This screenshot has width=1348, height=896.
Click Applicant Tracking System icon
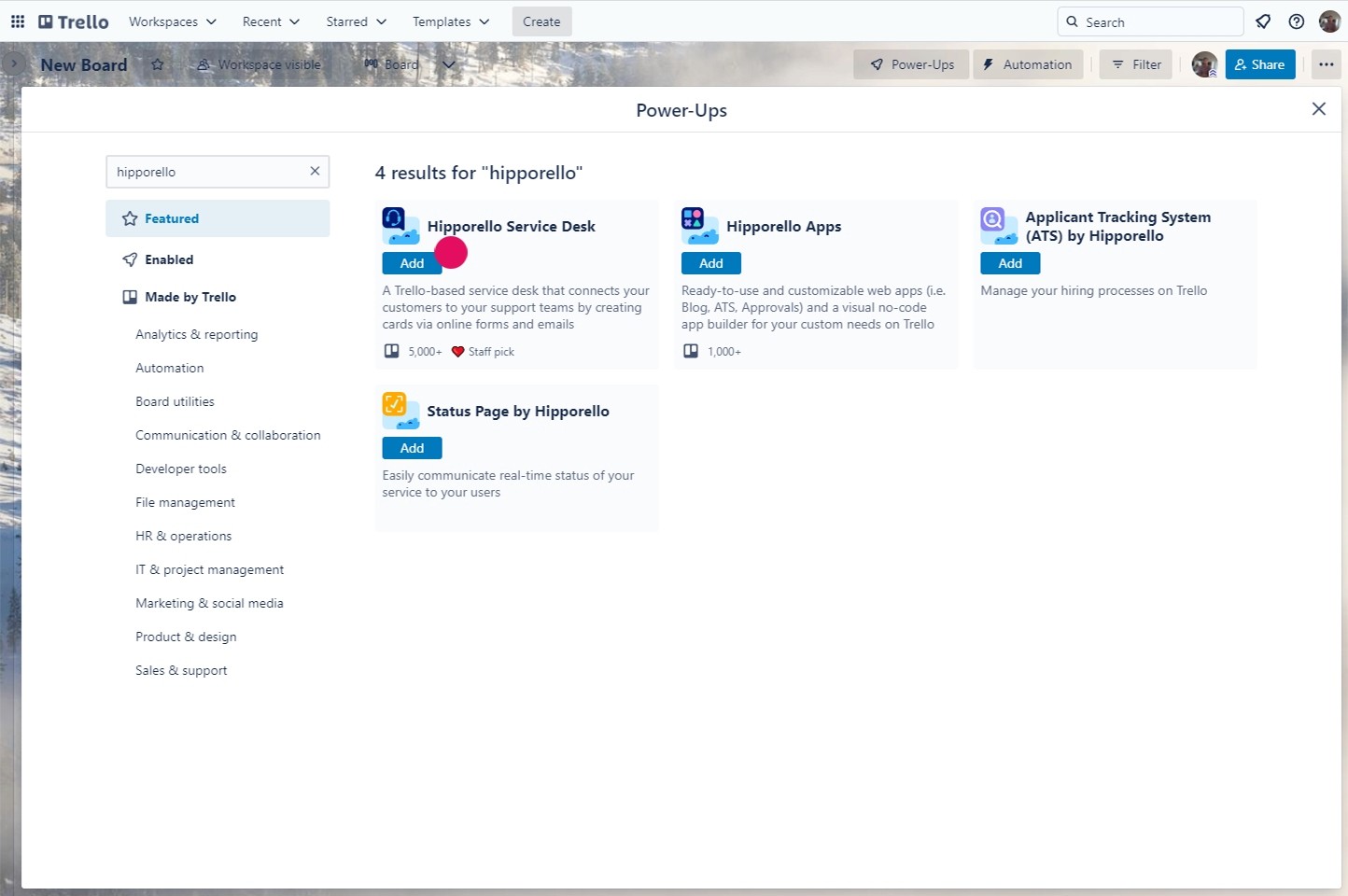(999, 226)
